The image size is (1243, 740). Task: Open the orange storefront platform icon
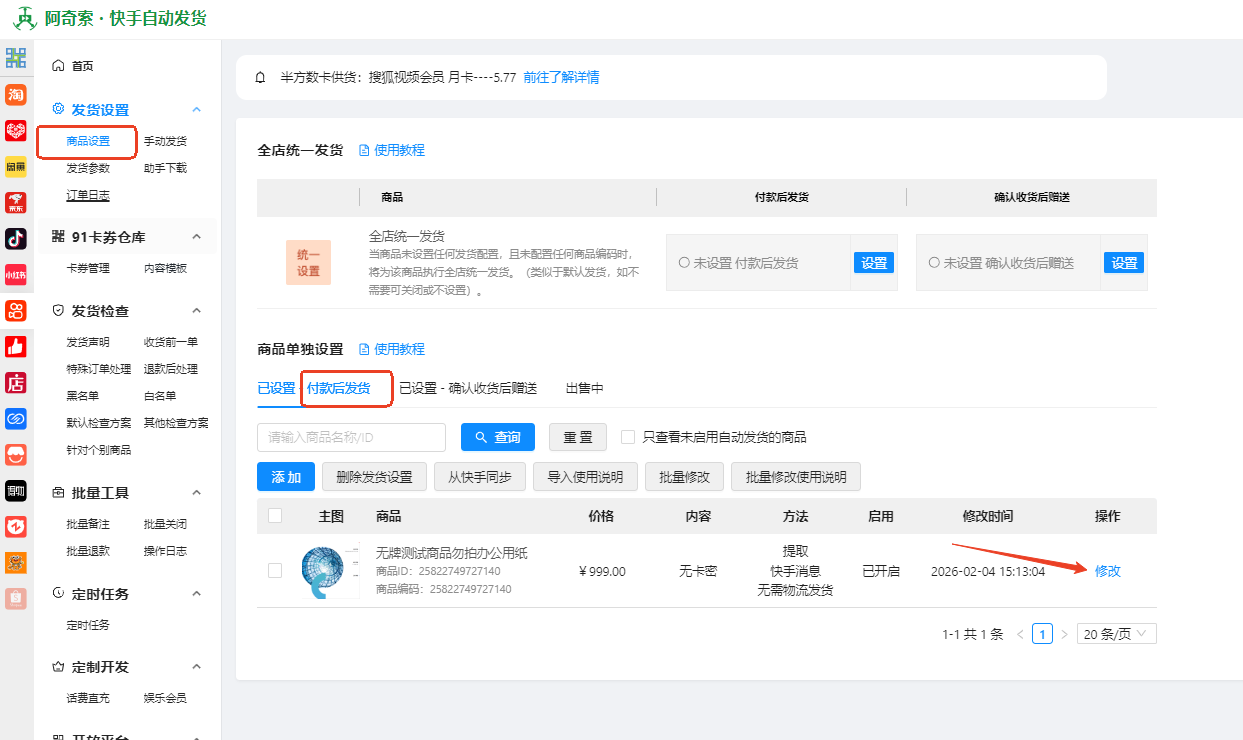pyautogui.click(x=16, y=454)
